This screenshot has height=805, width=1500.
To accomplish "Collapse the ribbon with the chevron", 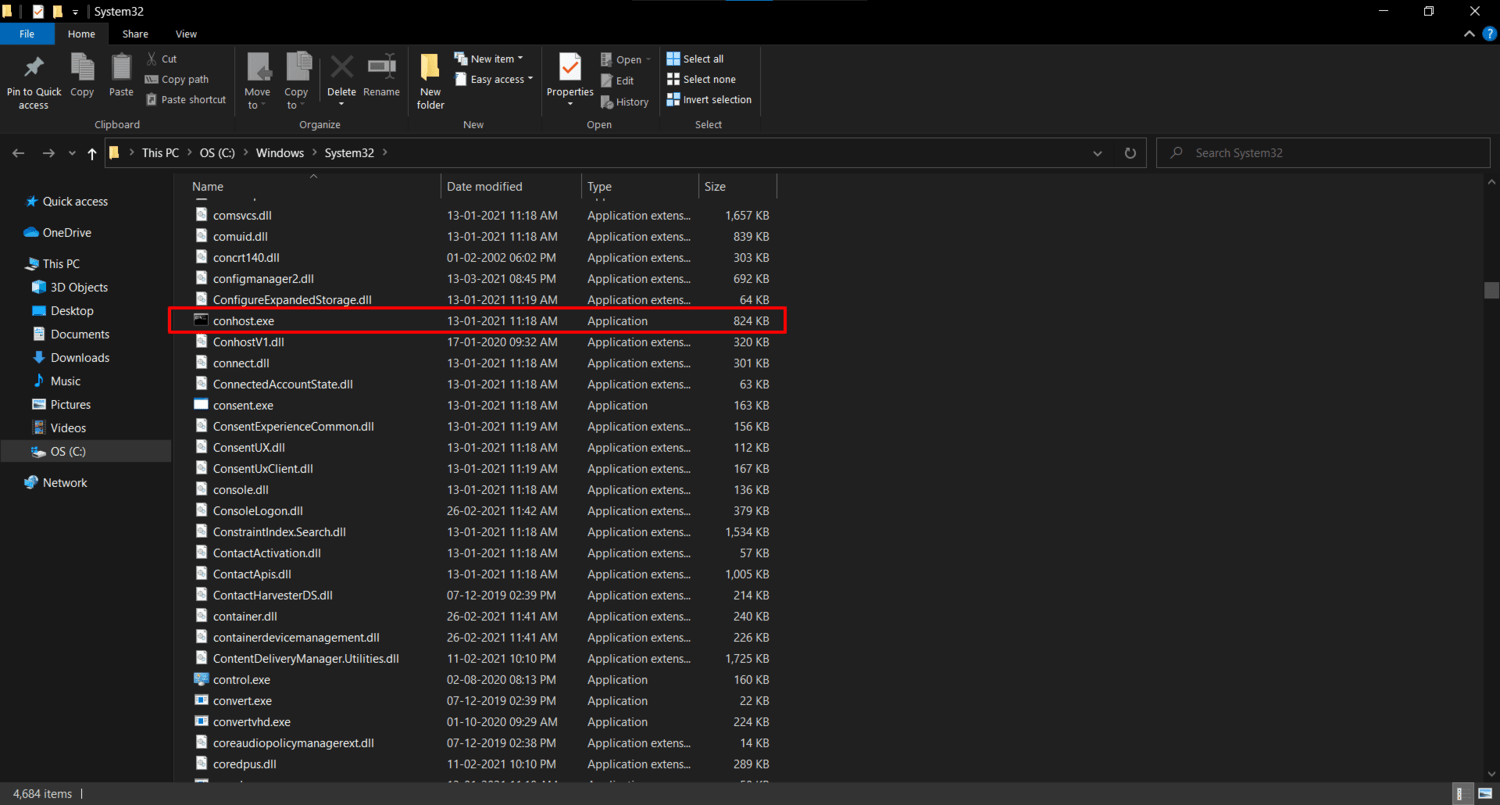I will (1470, 34).
